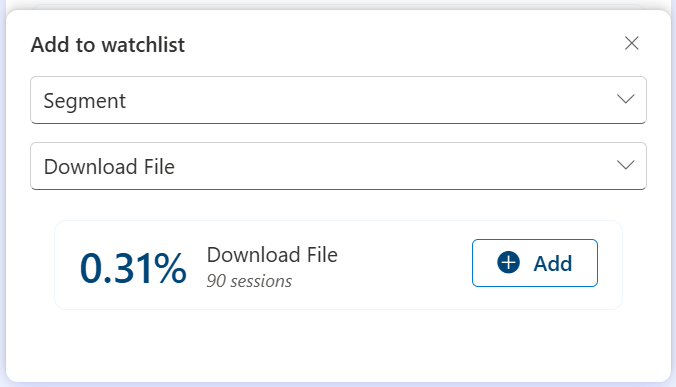Expand the Segment dropdown chevron
This screenshot has width=676, height=387.
626,99
